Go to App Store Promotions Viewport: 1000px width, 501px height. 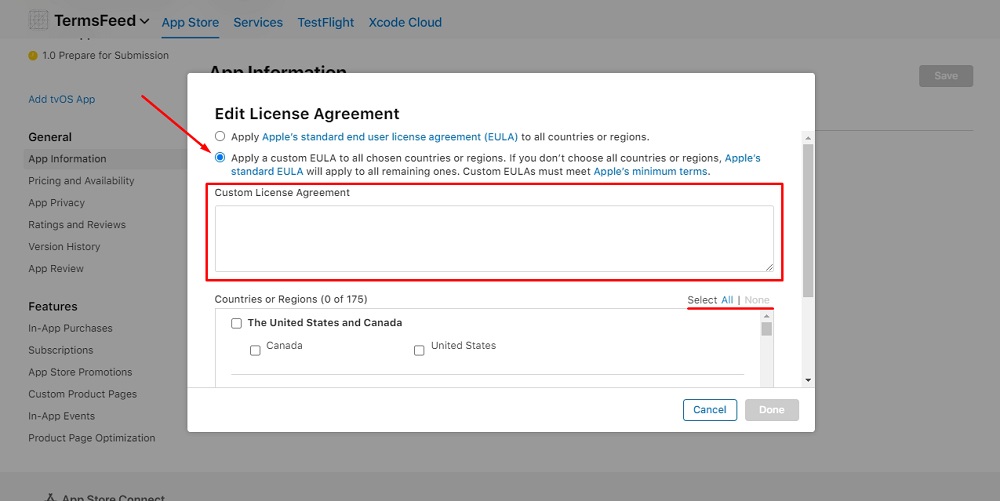click(x=80, y=372)
